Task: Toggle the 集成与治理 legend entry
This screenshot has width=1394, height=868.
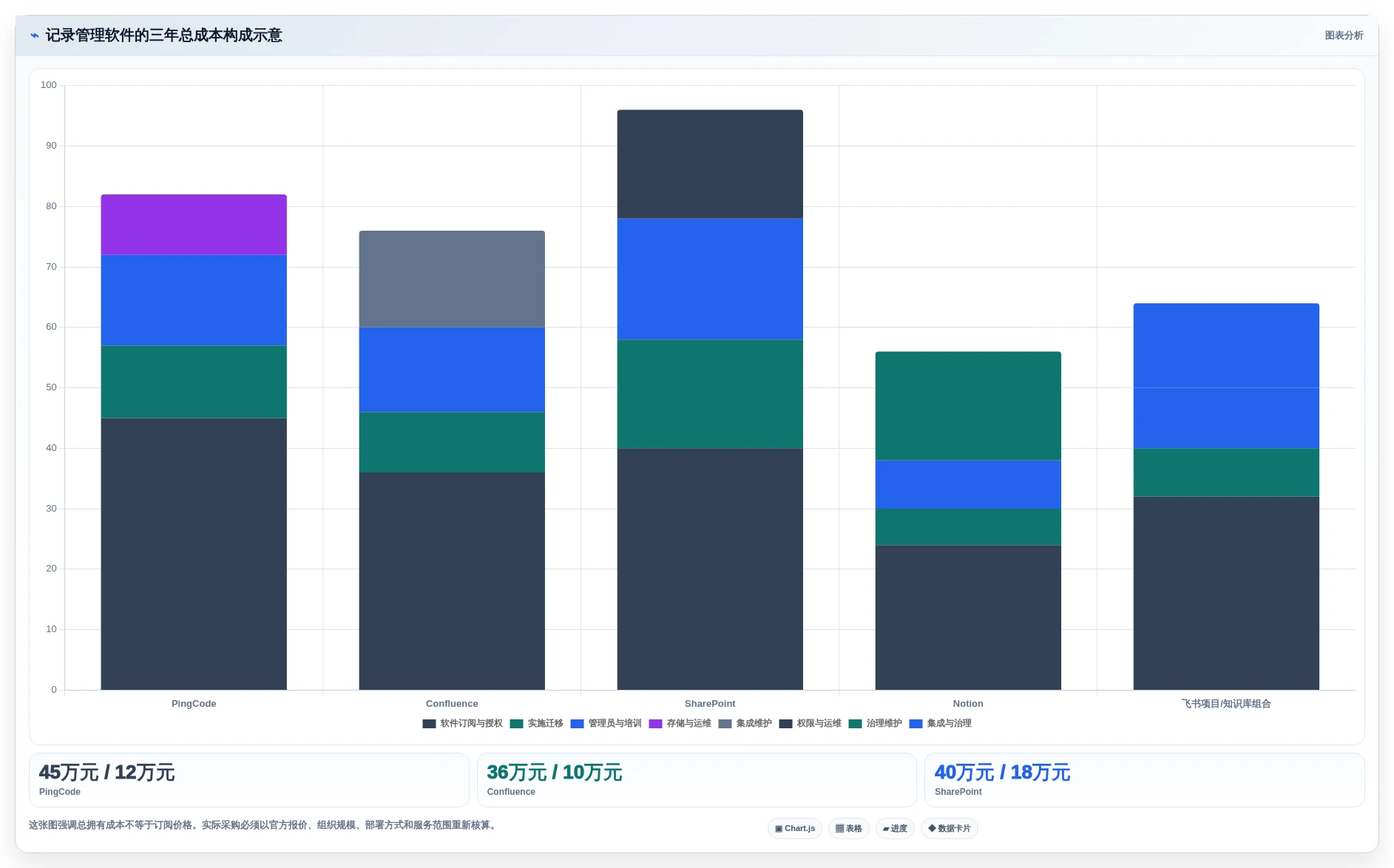Action: coord(940,723)
